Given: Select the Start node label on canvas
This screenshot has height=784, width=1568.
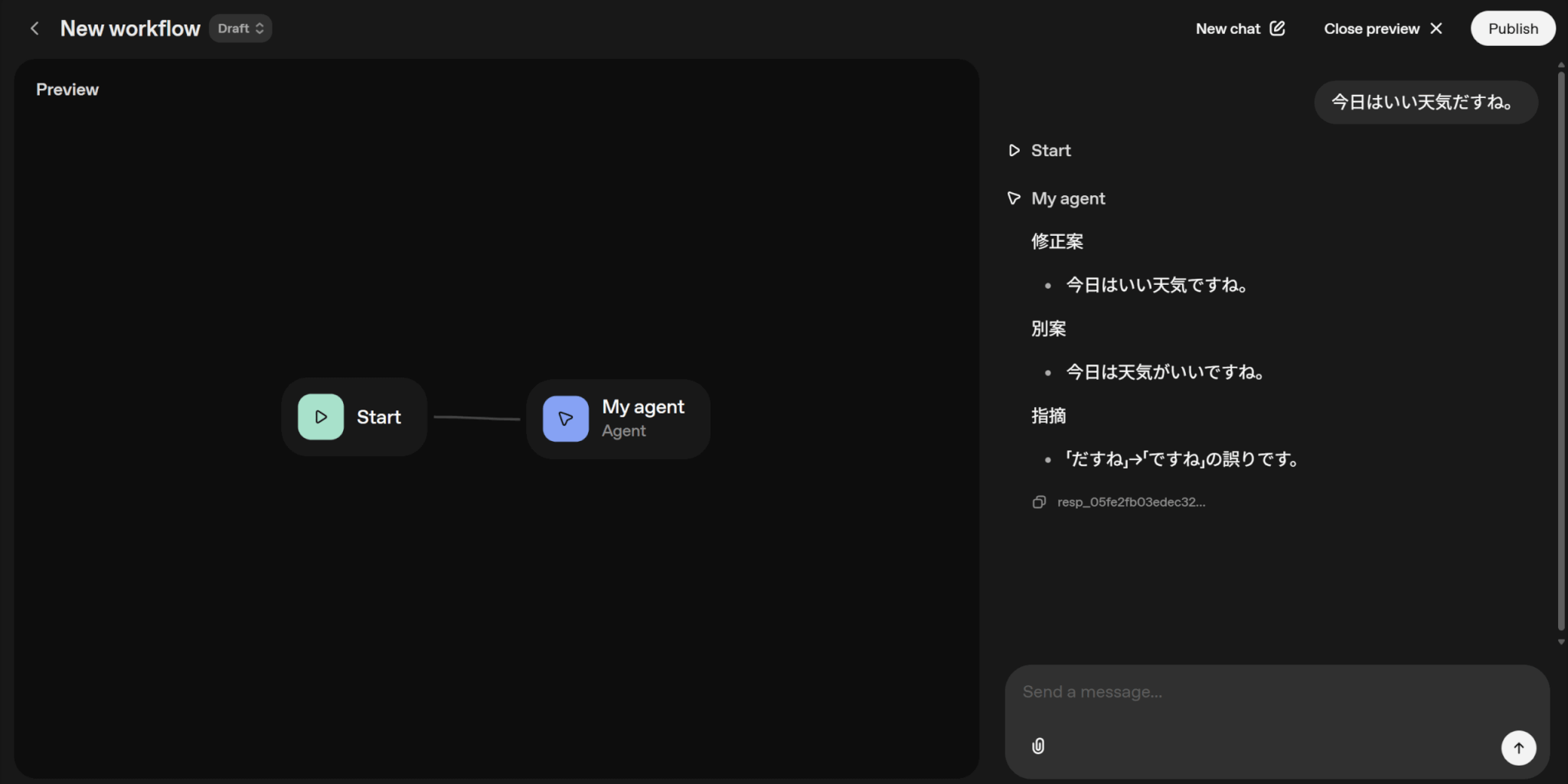Looking at the screenshot, I should [x=379, y=417].
